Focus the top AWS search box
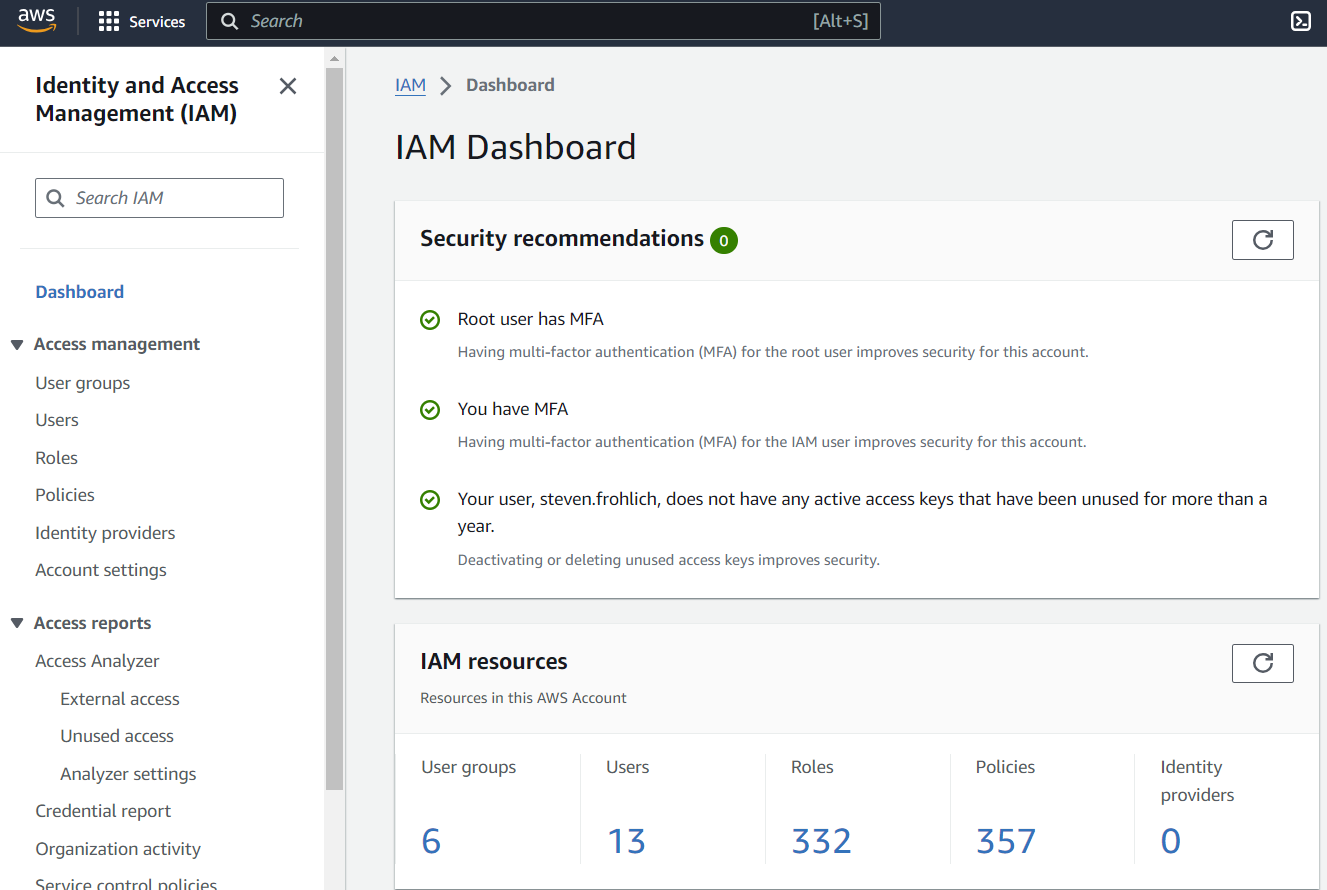The height and width of the screenshot is (890, 1327). 543,21
